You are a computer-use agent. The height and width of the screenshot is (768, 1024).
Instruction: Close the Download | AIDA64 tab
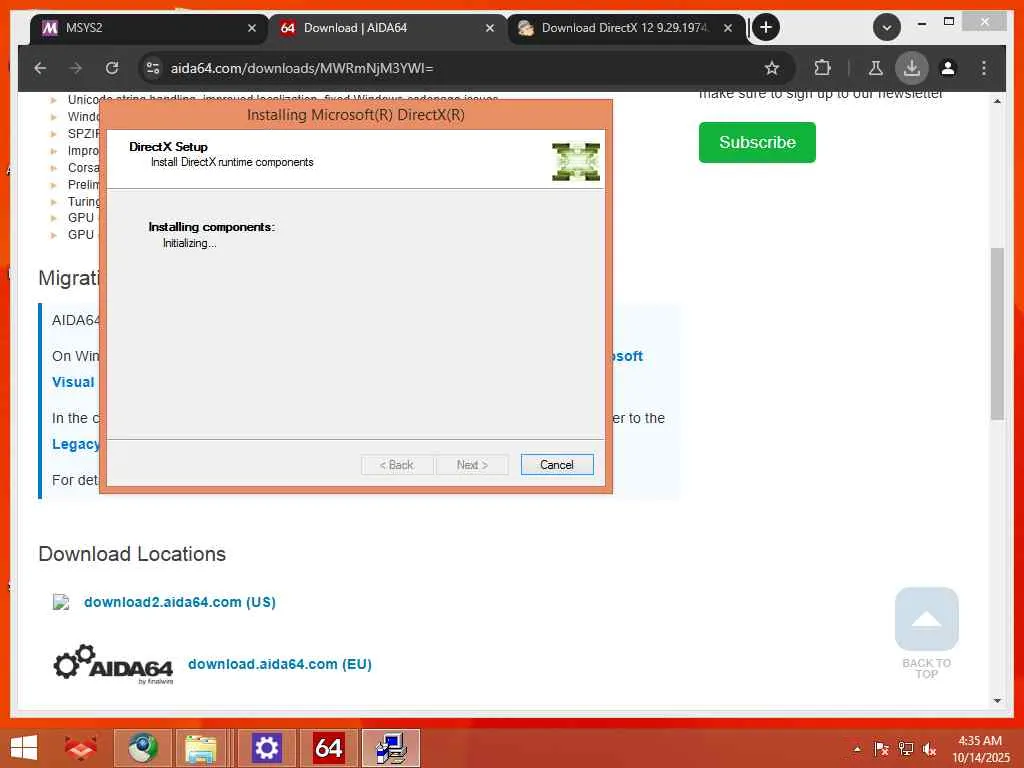tap(490, 28)
